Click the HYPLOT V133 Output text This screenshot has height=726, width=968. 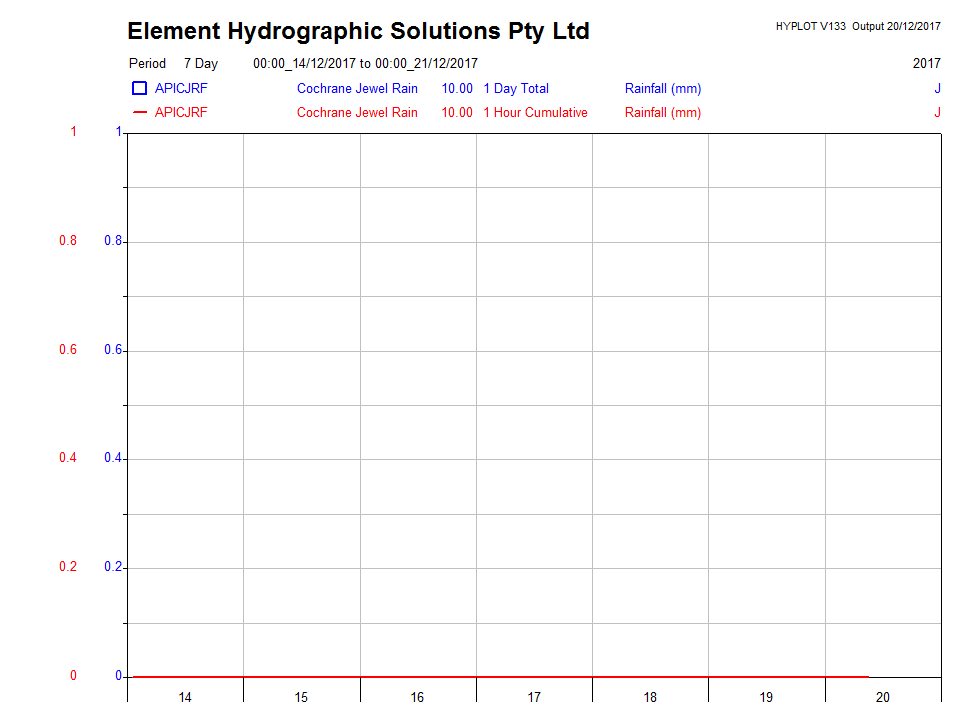click(857, 27)
